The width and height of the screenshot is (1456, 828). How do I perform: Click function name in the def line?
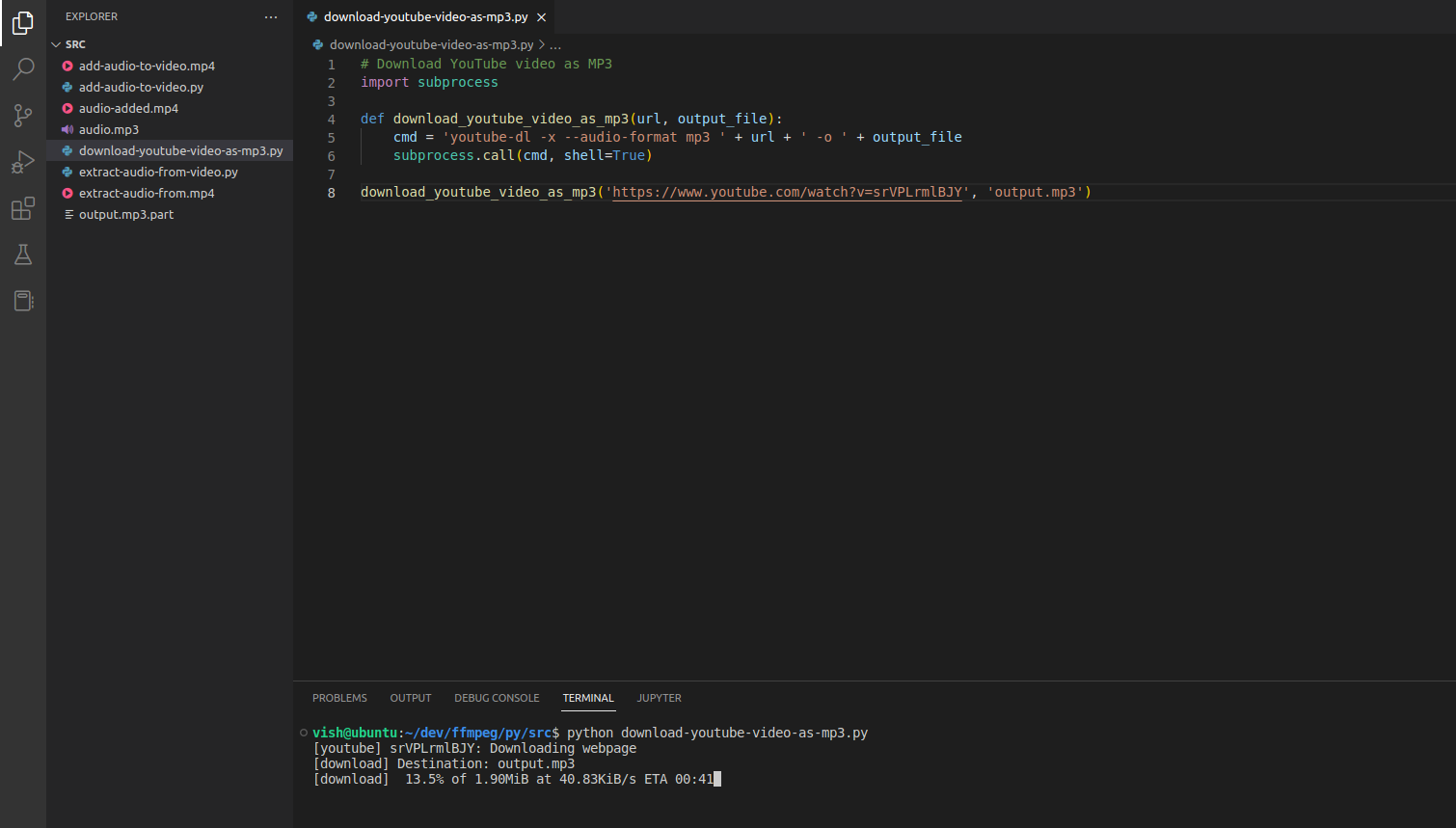tap(511, 119)
